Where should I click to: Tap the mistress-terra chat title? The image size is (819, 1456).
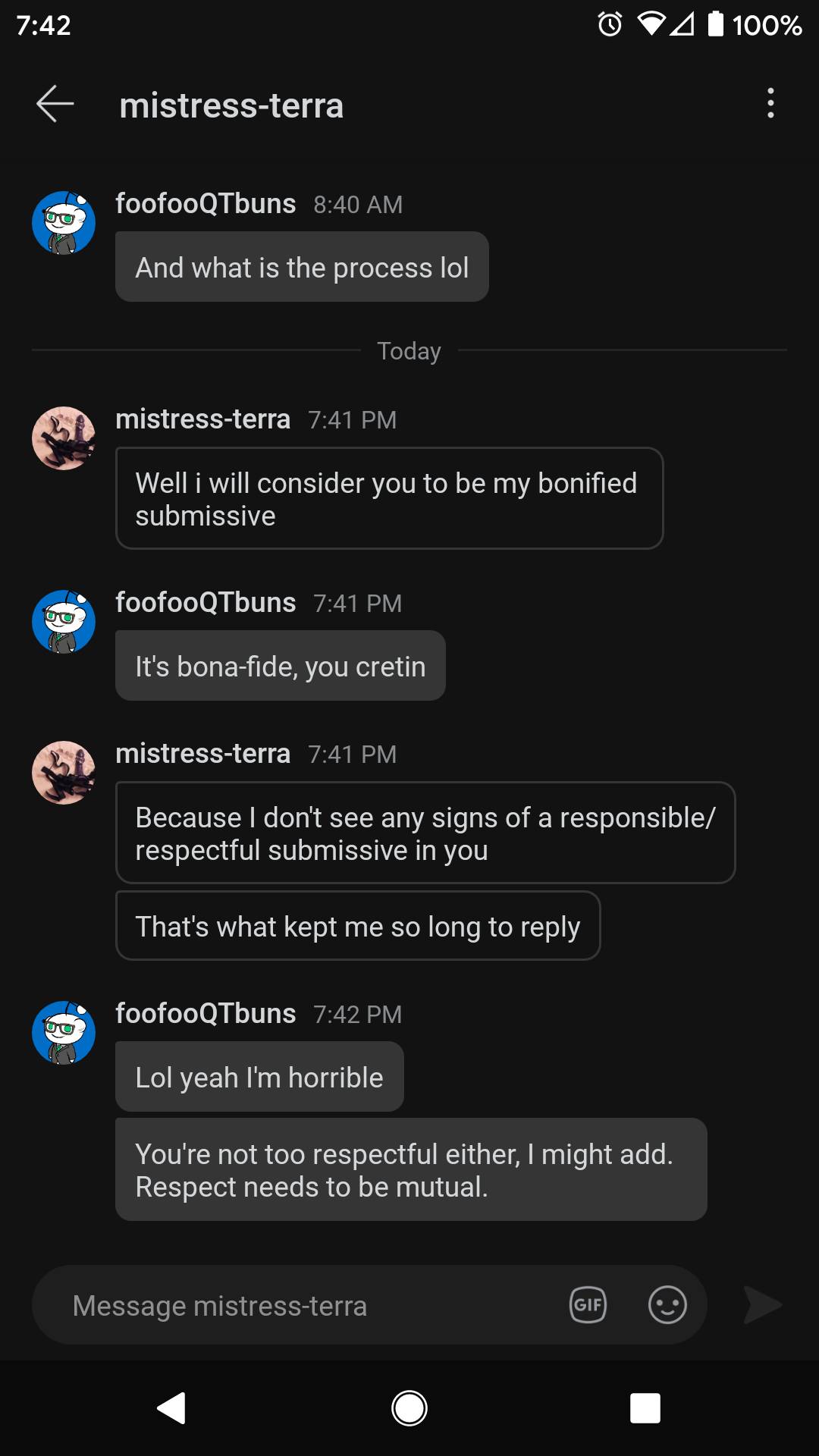(231, 105)
